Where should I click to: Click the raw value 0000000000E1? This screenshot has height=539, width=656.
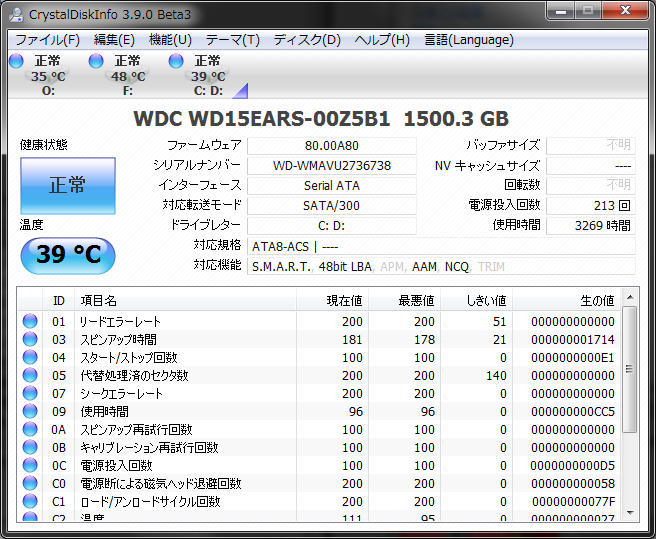[573, 357]
